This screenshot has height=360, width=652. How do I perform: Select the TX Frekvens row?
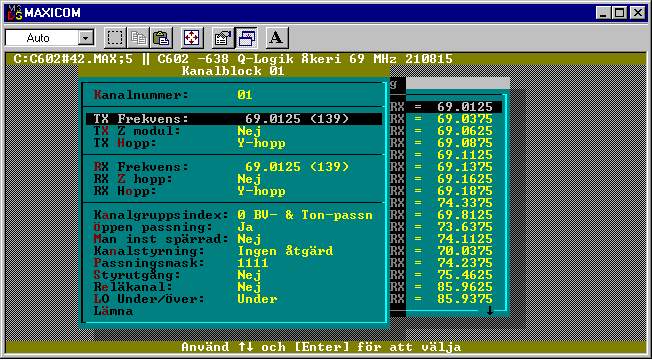point(234,119)
